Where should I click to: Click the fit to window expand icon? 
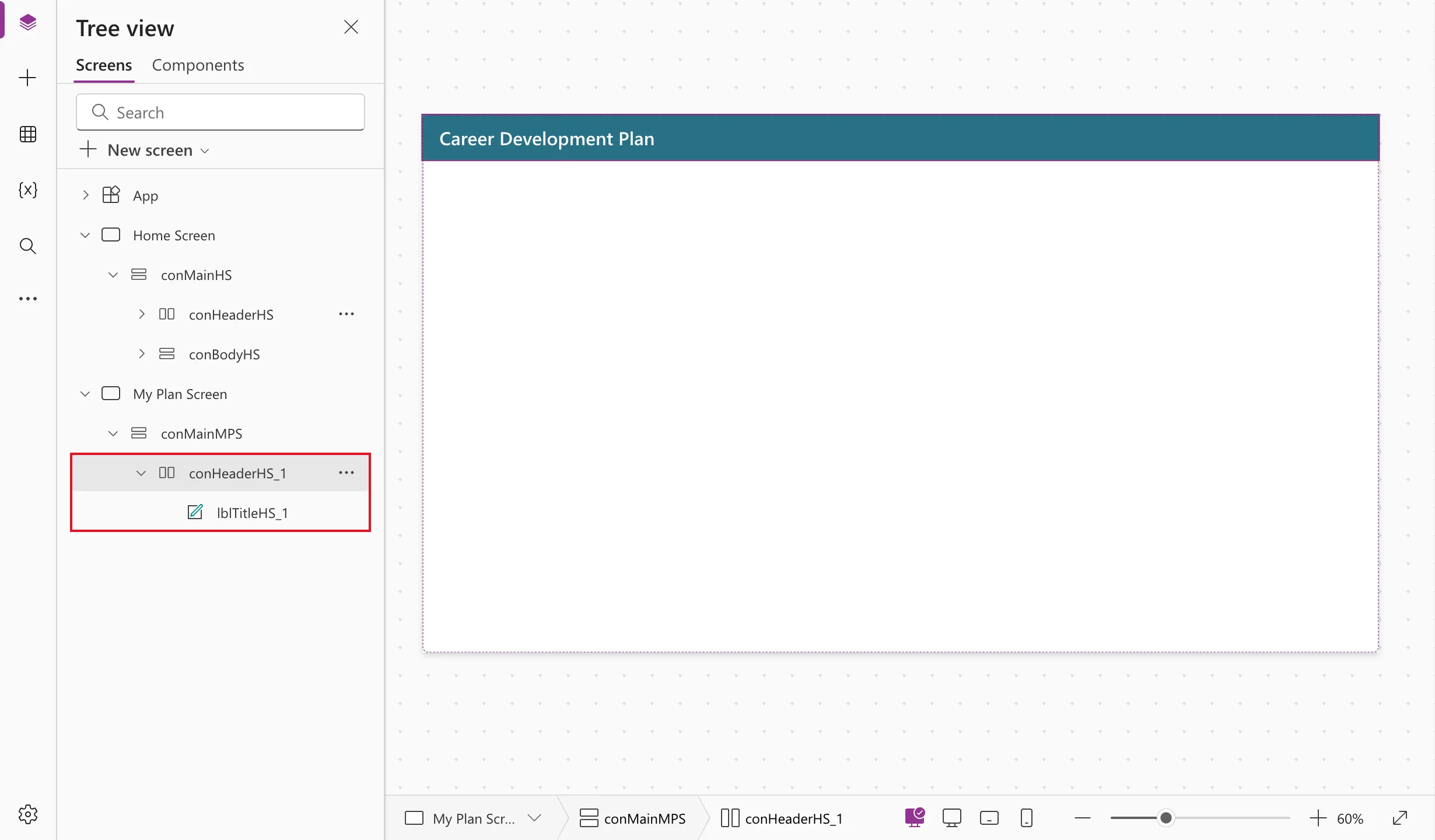(x=1400, y=818)
